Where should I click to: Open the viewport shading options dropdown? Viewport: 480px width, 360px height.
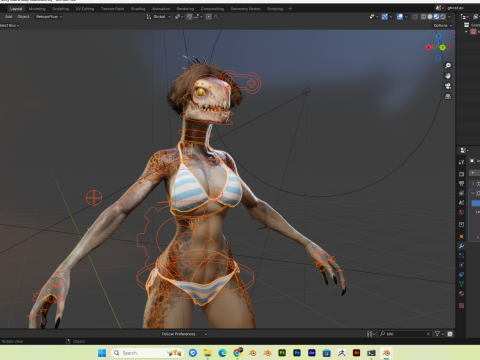(450, 17)
